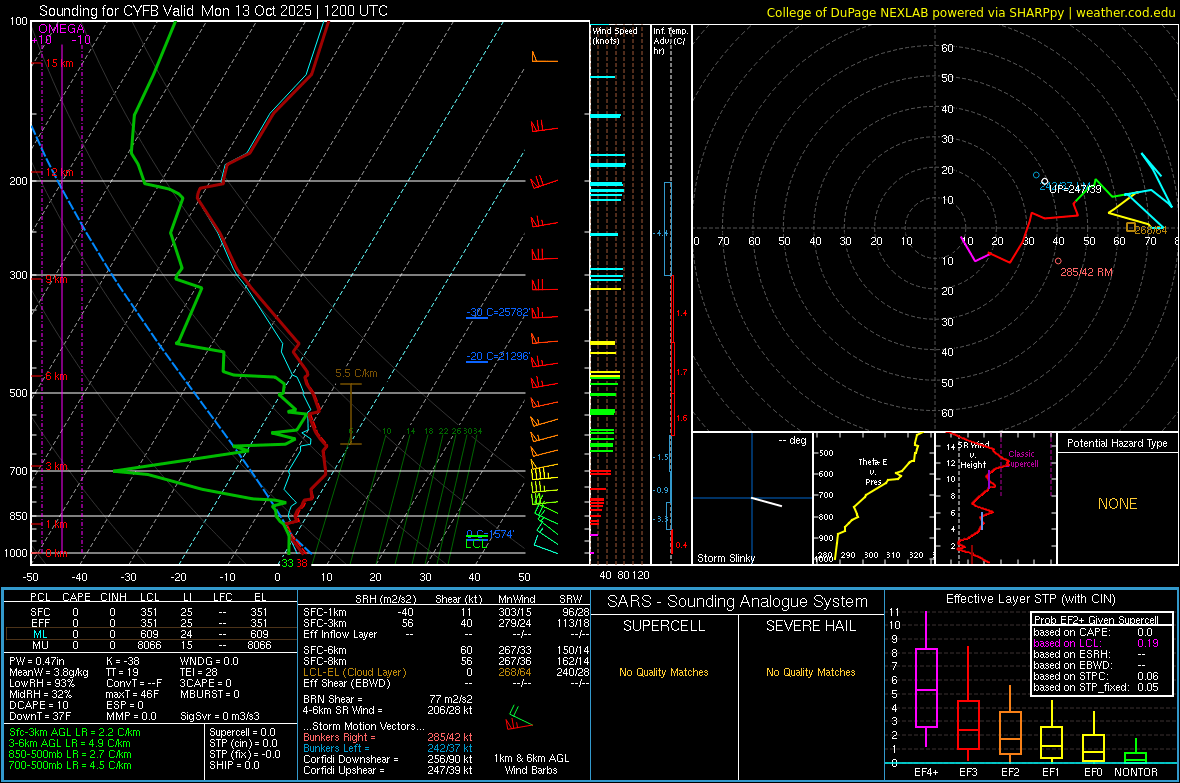Click the 500 pressure level label

18,392
